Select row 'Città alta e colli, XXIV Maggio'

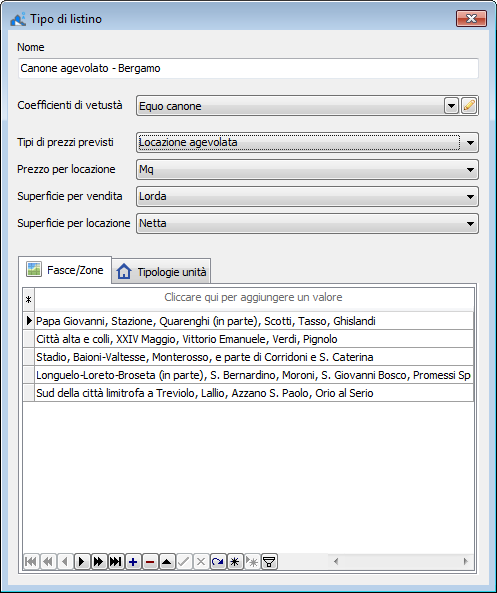(254, 339)
